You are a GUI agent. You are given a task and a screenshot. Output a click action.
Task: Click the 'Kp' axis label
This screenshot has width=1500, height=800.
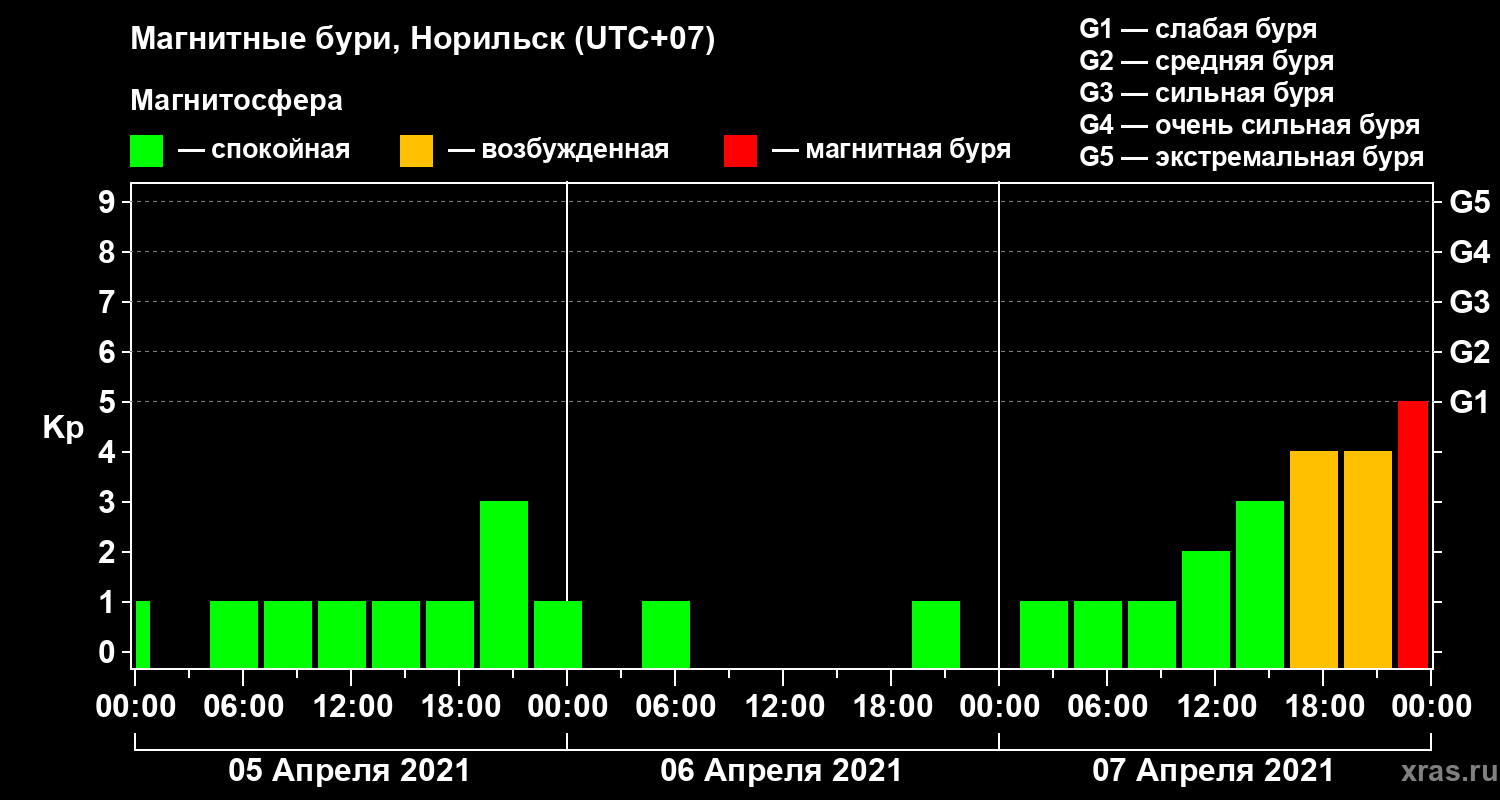click(x=63, y=427)
